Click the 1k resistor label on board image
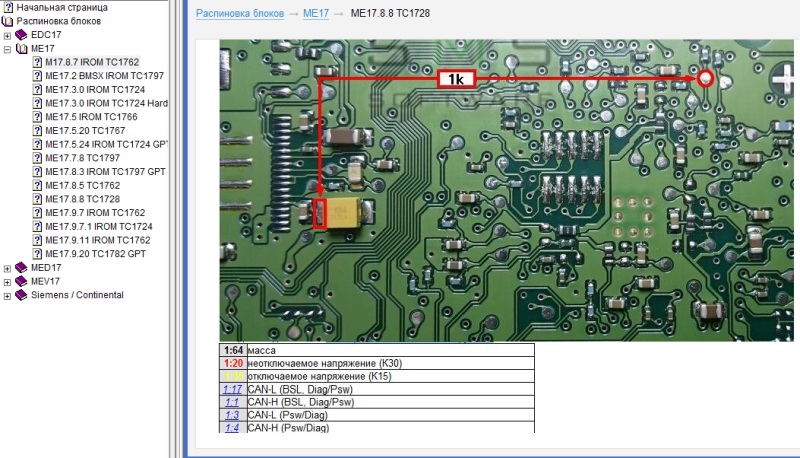This screenshot has width=800, height=458. [x=455, y=79]
